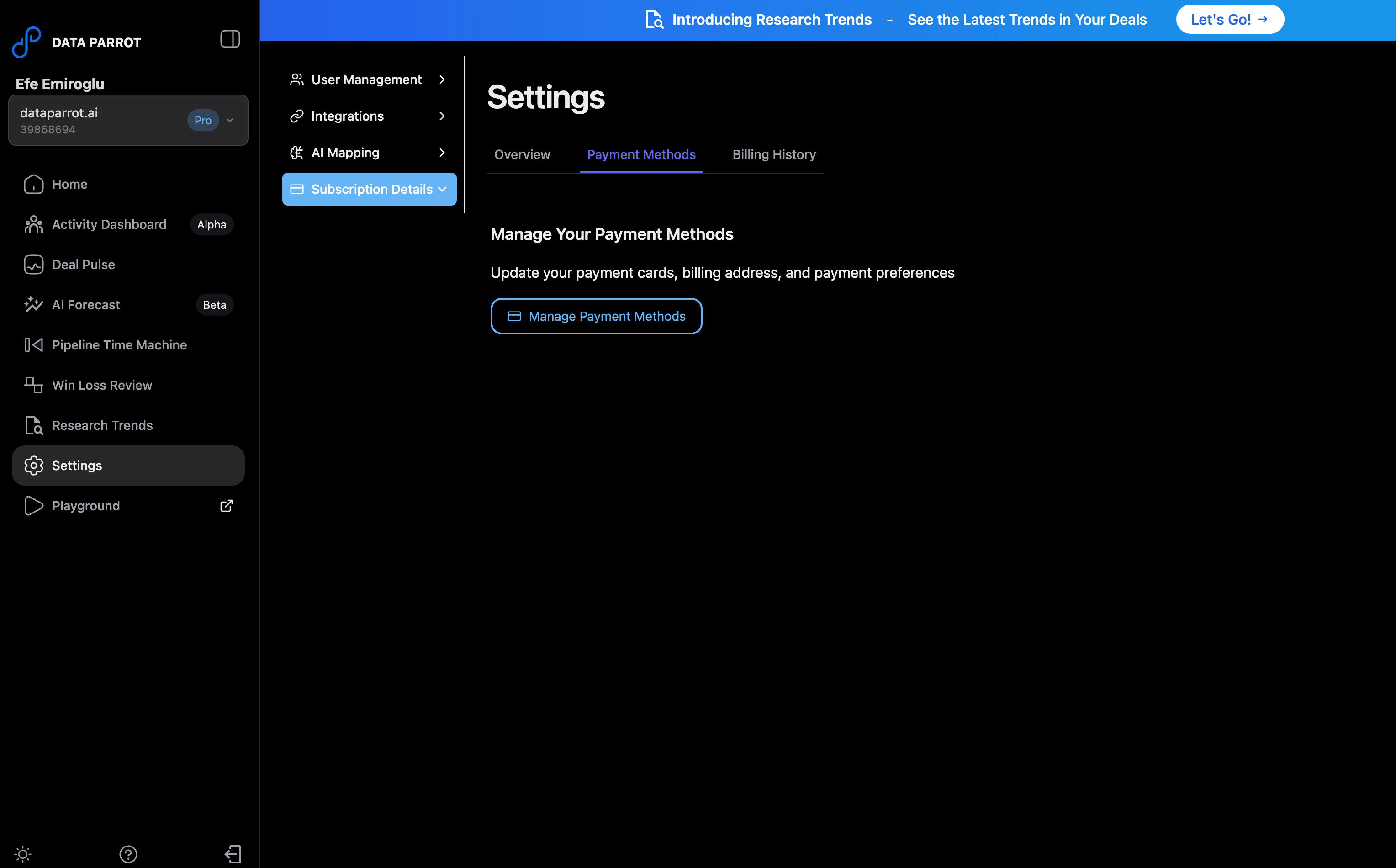Click the Beta badge on AI Forecast

(215, 305)
